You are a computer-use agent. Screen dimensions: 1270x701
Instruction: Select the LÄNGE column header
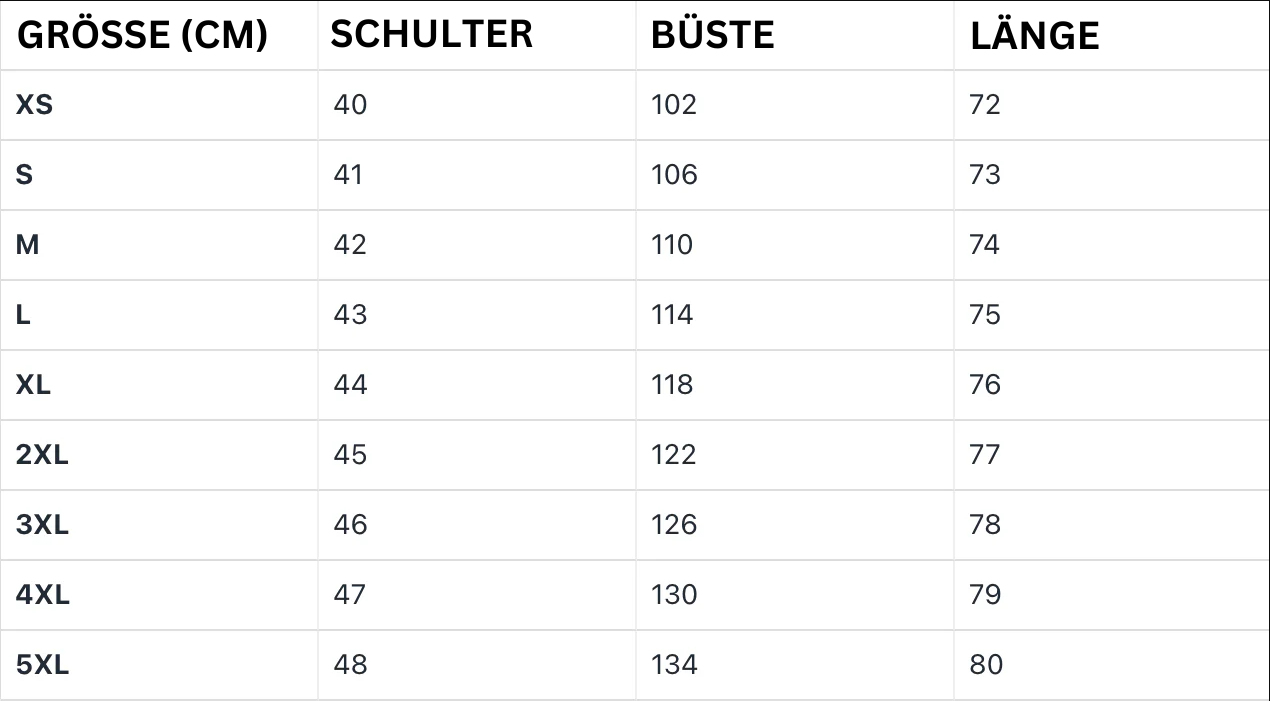pyautogui.click(x=1034, y=36)
